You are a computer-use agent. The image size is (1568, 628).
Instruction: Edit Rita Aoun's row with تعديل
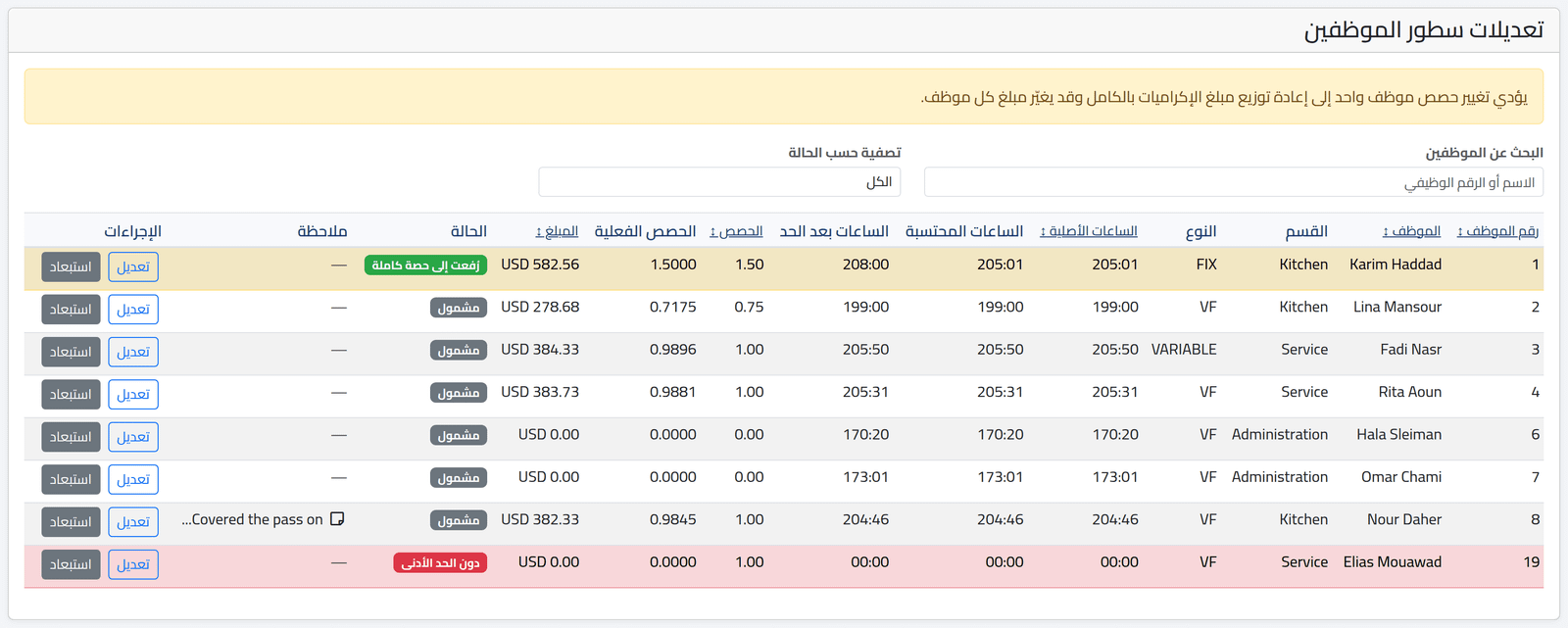(x=133, y=395)
